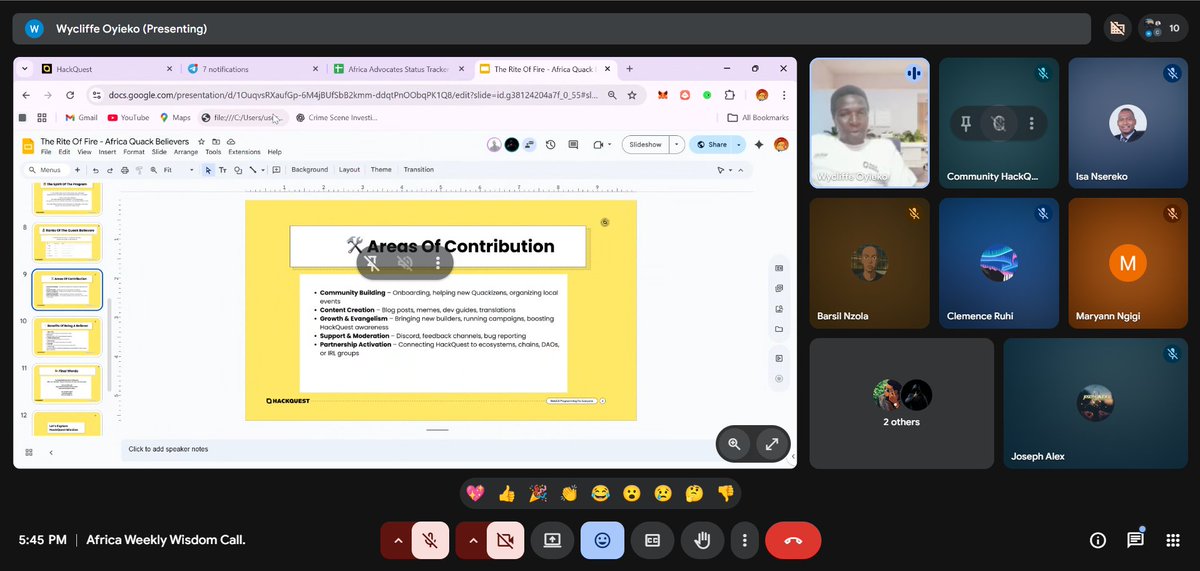The image size is (1200, 571).
Task: Open the in-call chat panel
Action: point(1135,540)
